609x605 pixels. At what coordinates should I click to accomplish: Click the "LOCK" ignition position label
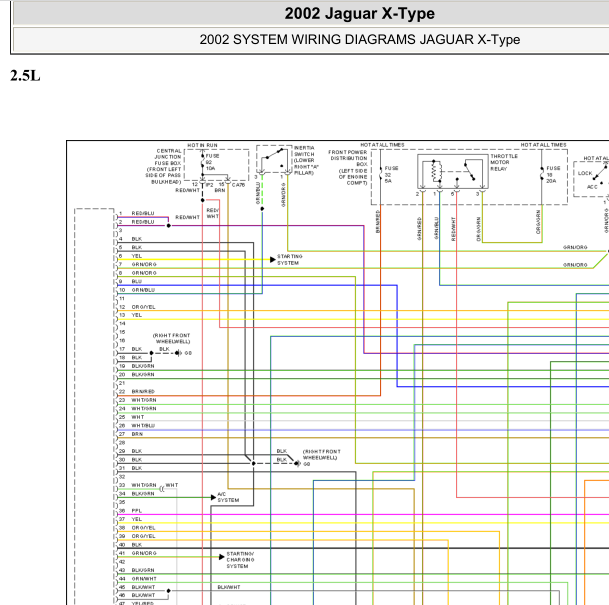585,173
